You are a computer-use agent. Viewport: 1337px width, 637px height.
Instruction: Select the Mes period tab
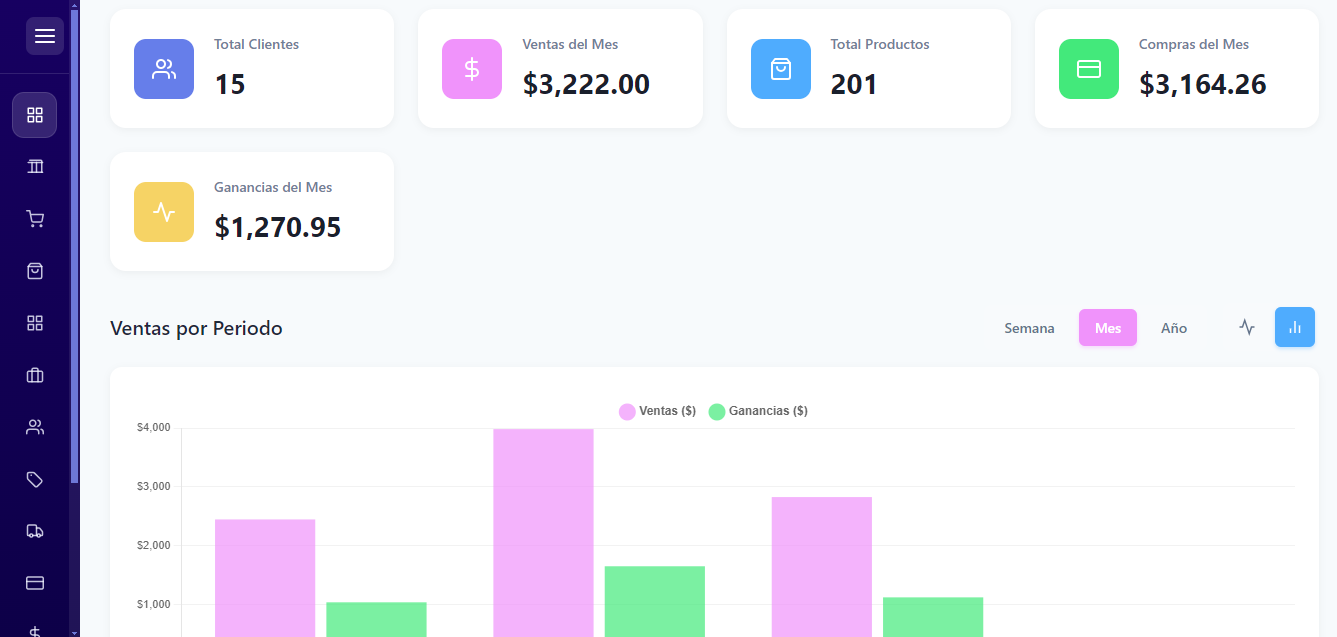[x=1107, y=328]
